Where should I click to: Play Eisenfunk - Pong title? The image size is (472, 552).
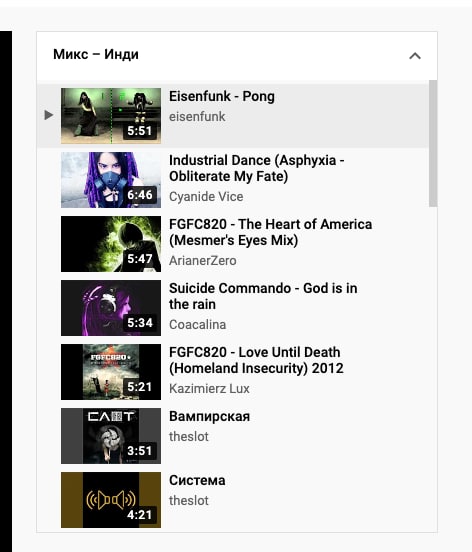coord(222,96)
